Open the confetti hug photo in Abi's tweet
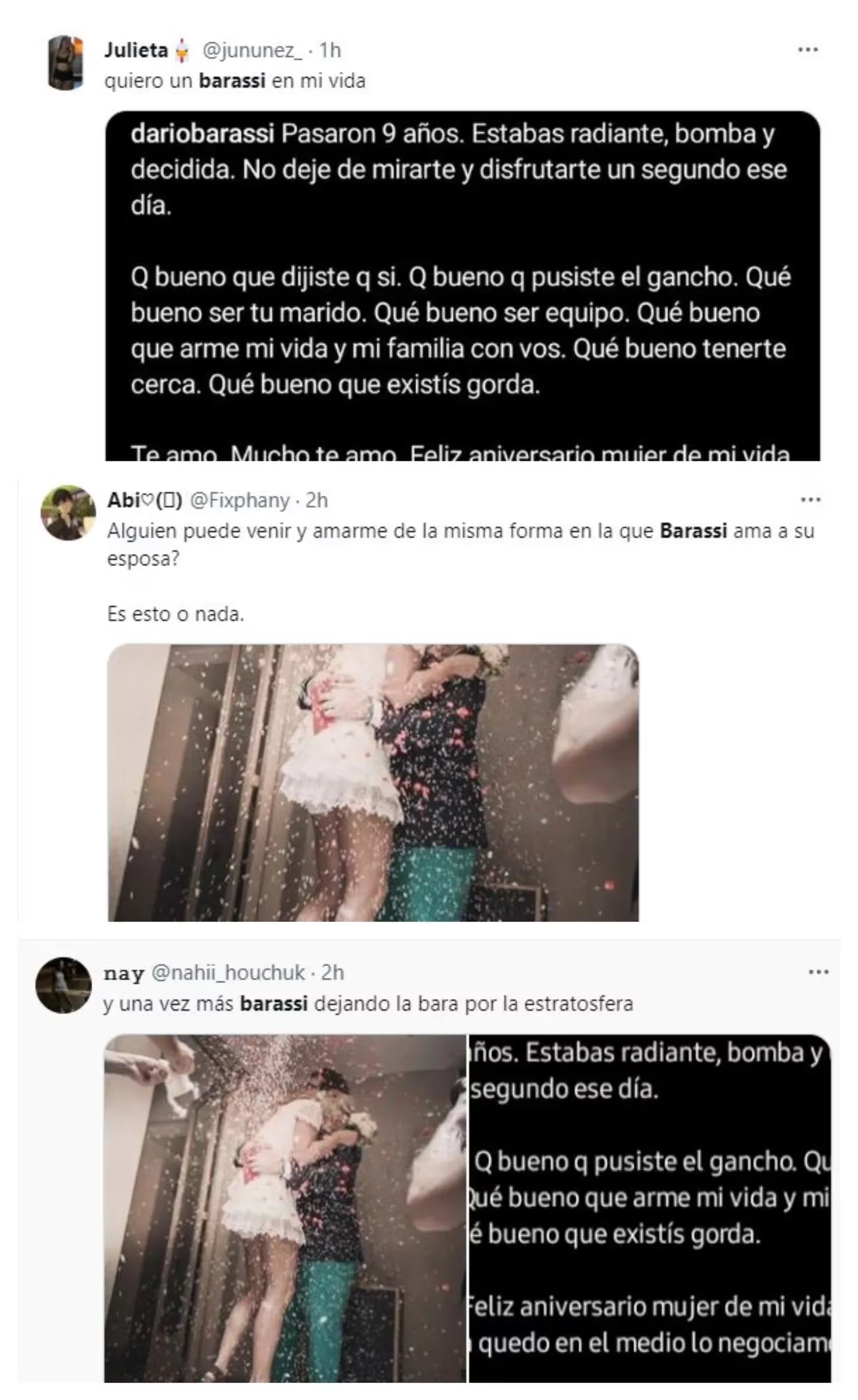This screenshot has width=858, height=1400. 373,783
